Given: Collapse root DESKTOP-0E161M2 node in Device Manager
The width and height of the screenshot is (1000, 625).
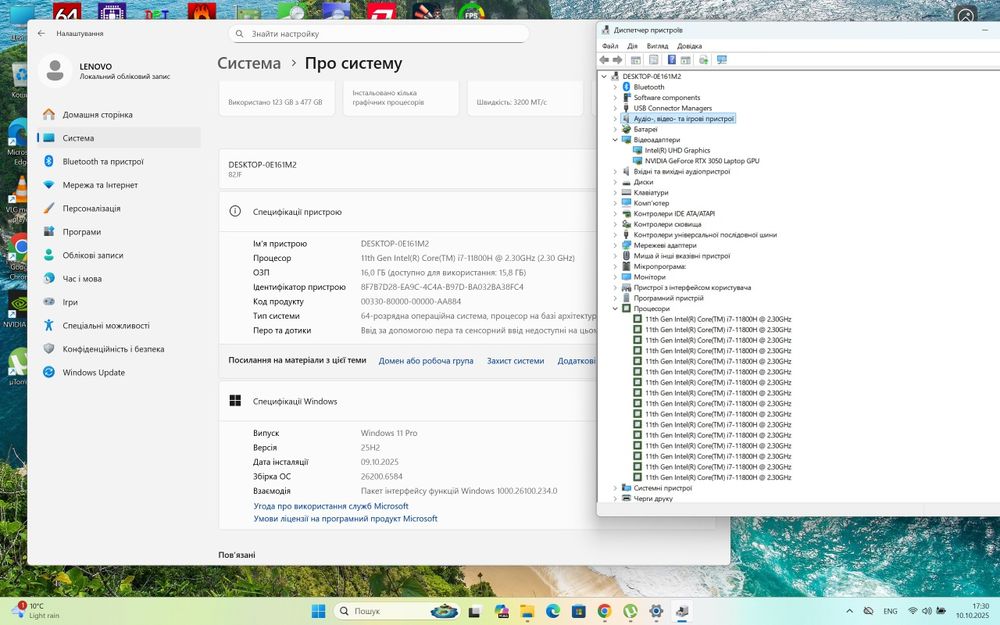Looking at the screenshot, I should pos(604,76).
